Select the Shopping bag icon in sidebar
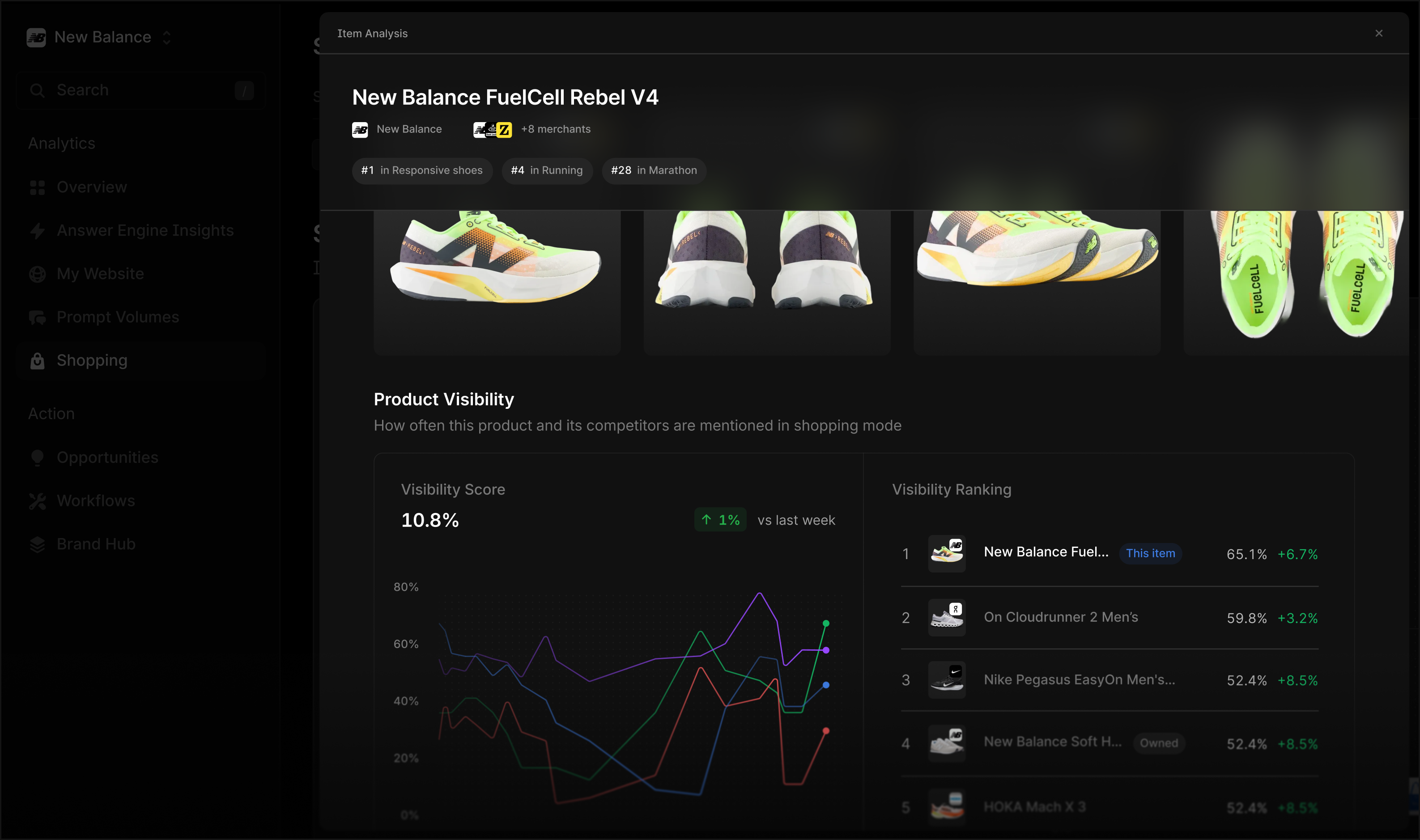The width and height of the screenshot is (1420, 840). (x=38, y=361)
